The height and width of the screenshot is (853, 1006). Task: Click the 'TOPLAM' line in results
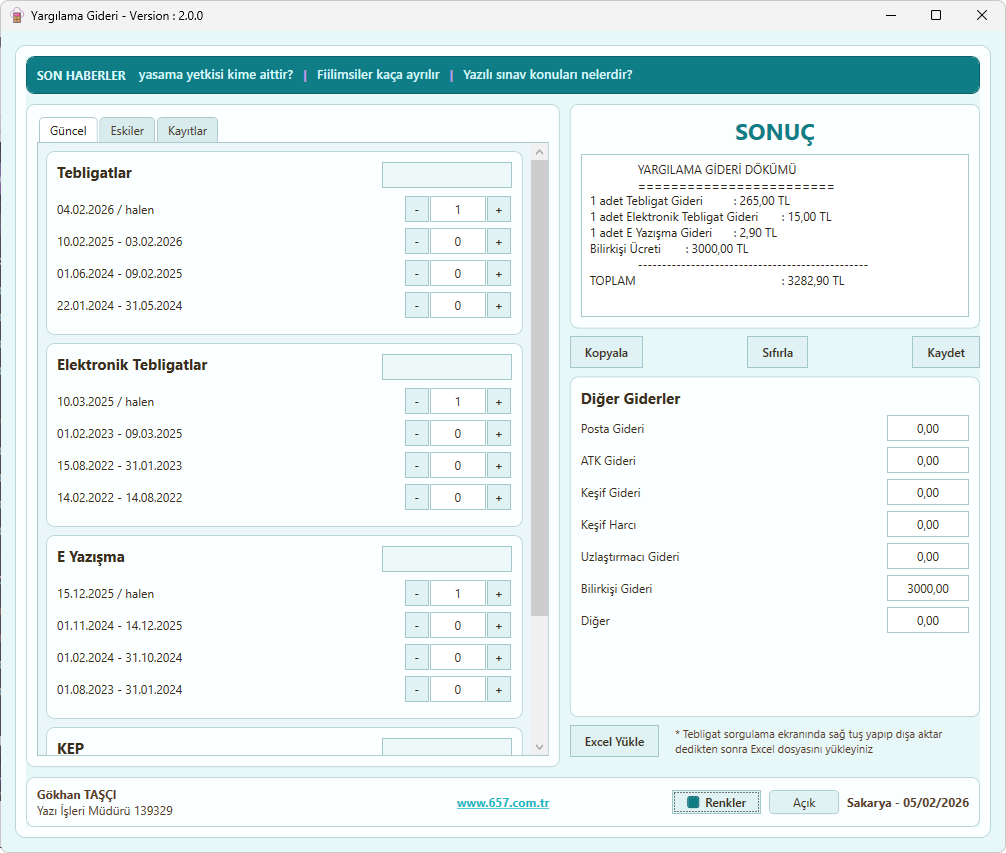(717, 281)
